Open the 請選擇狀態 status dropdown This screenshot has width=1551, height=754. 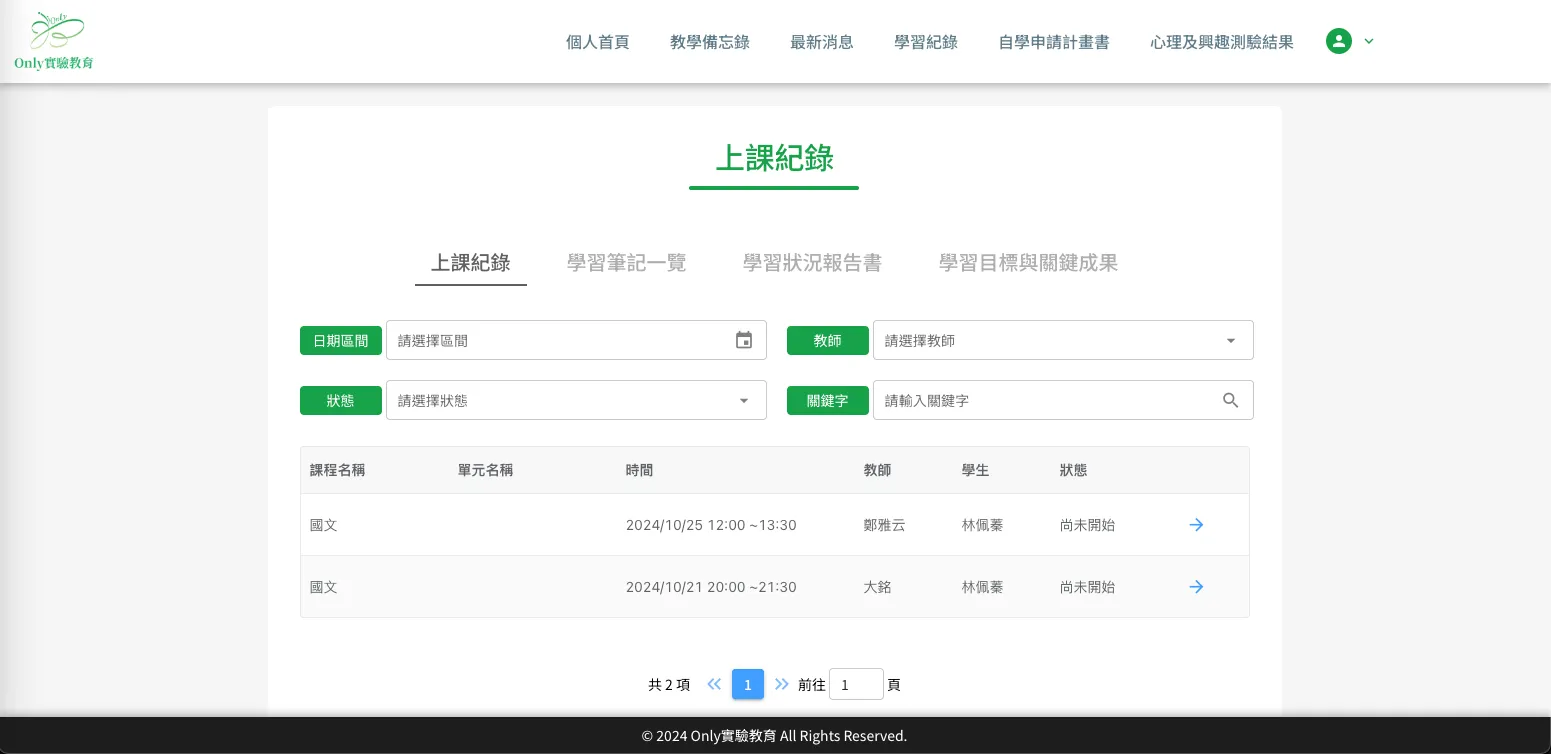click(577, 400)
